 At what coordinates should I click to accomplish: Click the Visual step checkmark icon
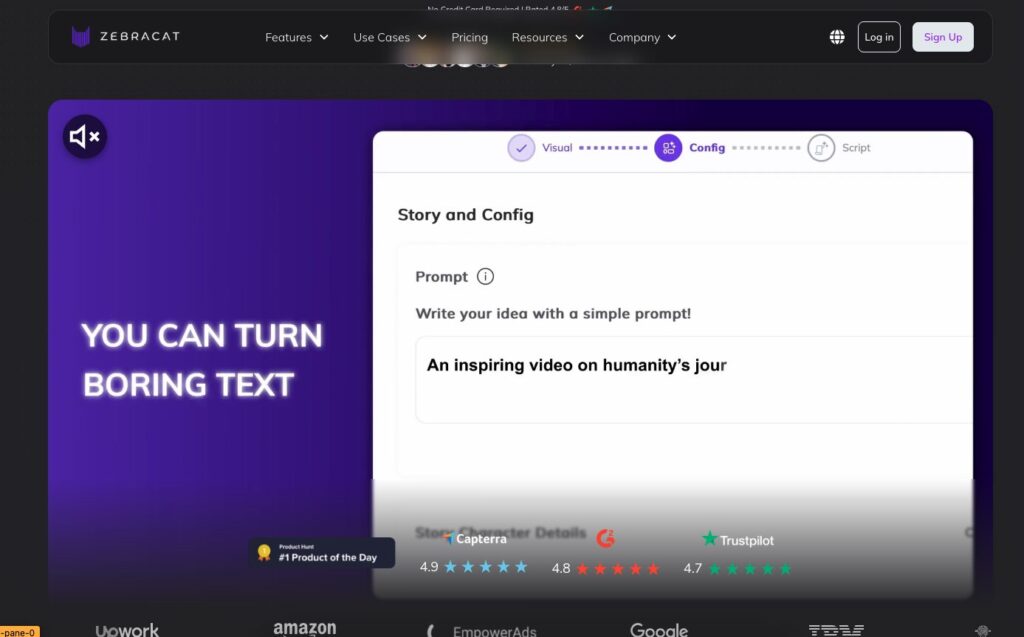(x=521, y=148)
